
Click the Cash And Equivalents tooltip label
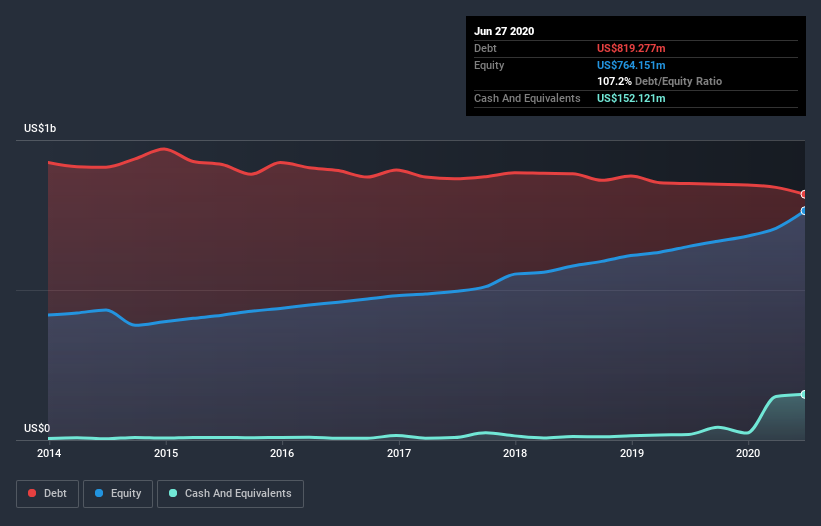527,98
